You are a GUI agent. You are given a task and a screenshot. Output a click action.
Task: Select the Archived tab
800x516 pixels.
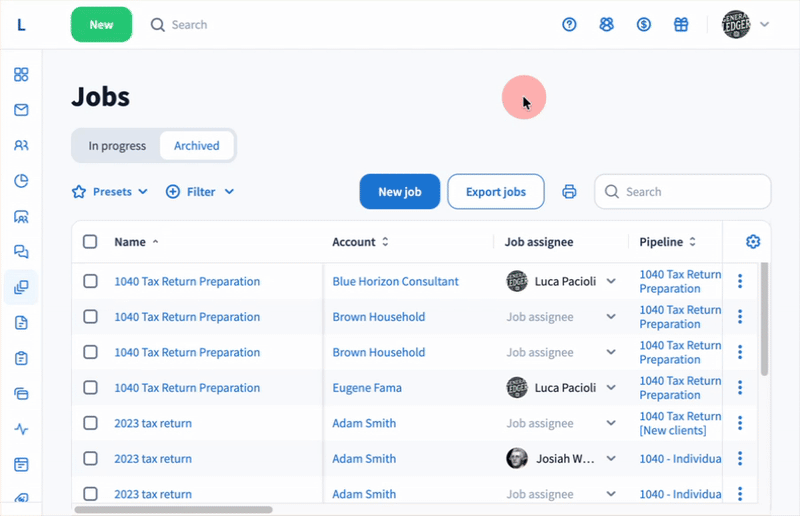[x=197, y=146]
